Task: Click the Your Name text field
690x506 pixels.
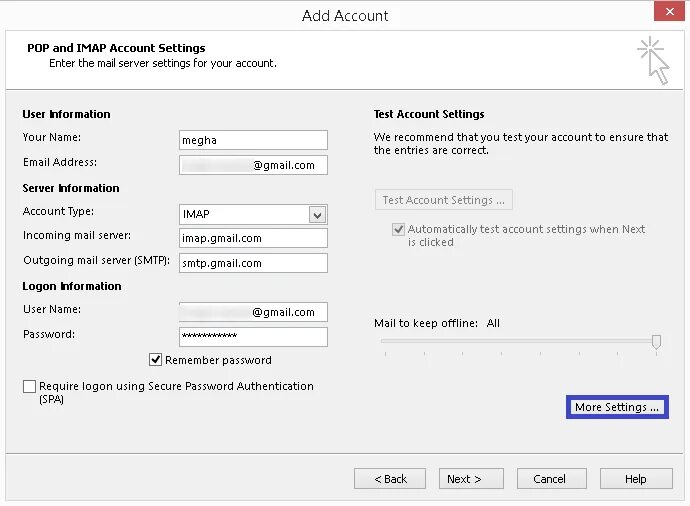Action: (253, 140)
